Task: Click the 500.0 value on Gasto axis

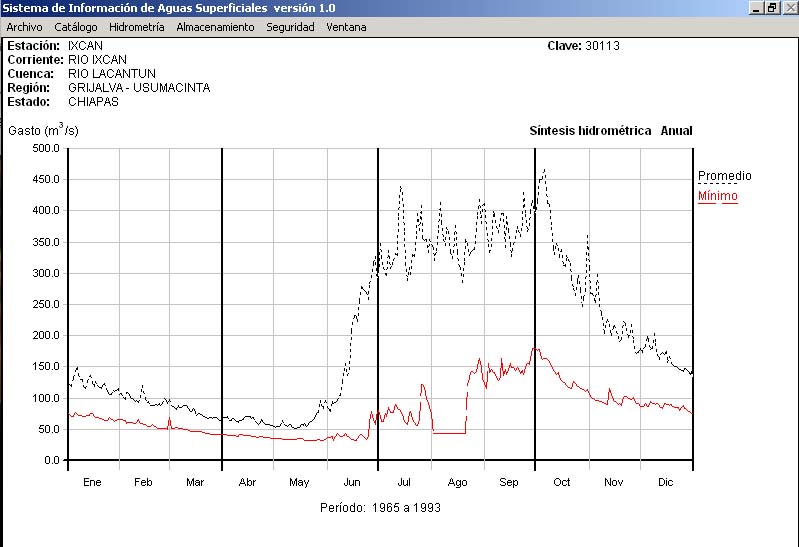Action: (46, 148)
